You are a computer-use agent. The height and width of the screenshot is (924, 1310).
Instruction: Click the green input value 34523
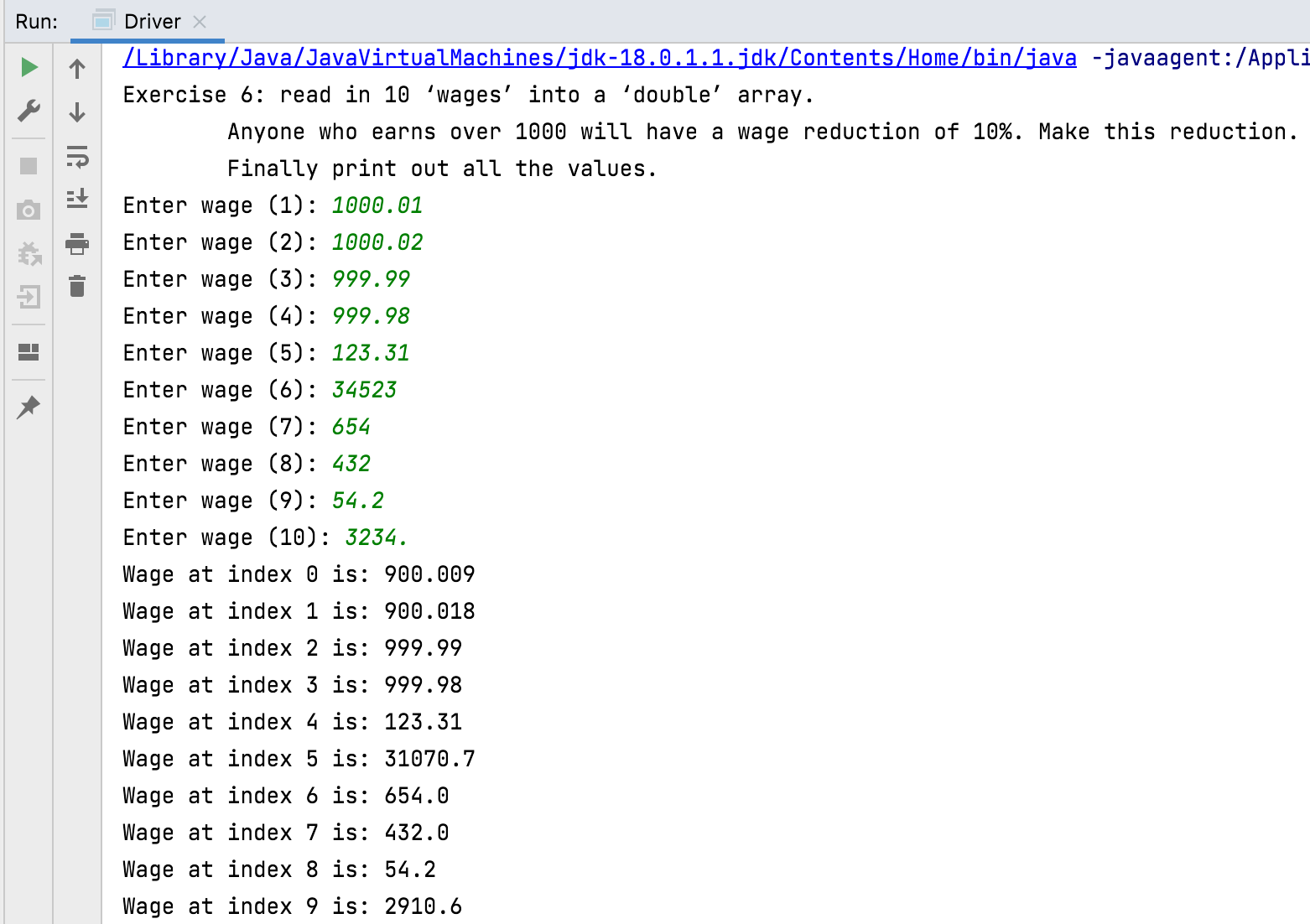(x=364, y=390)
